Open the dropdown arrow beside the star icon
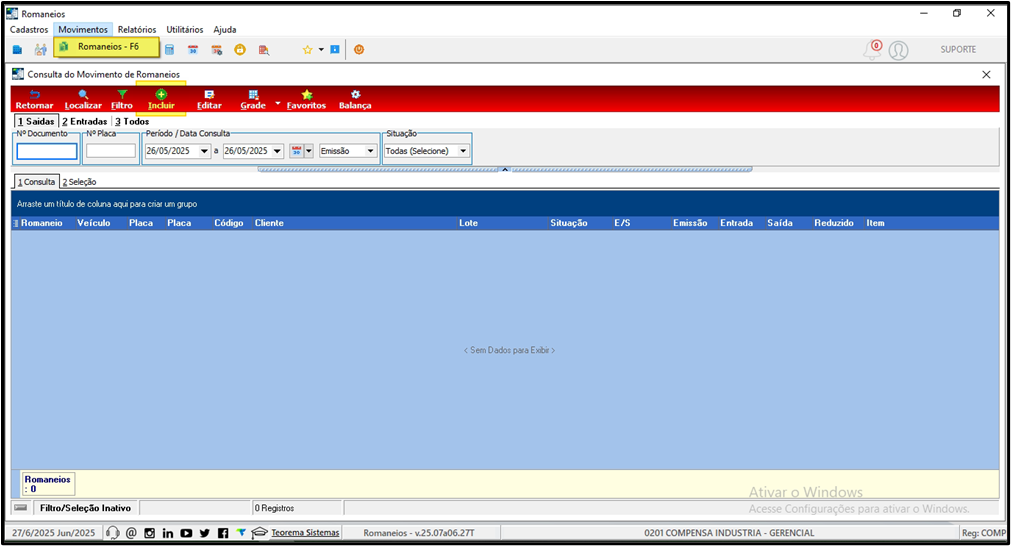The height and width of the screenshot is (546, 1011). (320, 50)
